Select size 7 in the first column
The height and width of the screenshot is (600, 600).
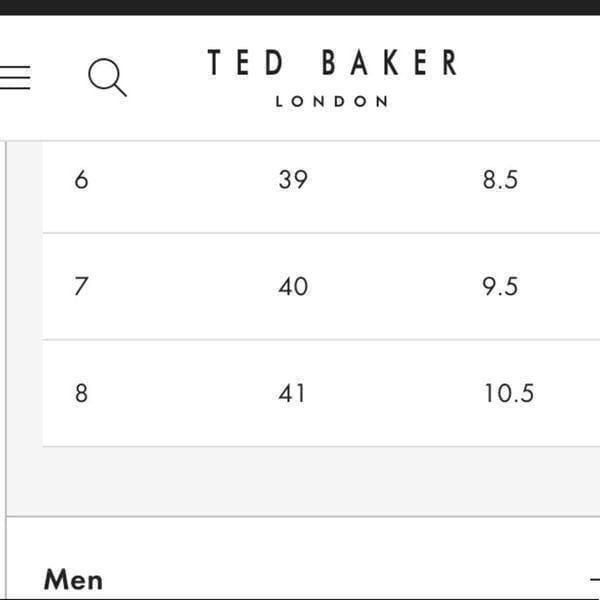tap(81, 286)
